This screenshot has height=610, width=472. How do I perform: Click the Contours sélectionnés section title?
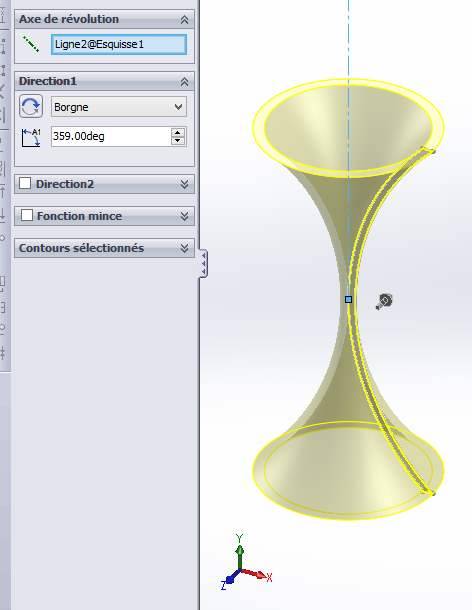pyautogui.click(x=81, y=248)
